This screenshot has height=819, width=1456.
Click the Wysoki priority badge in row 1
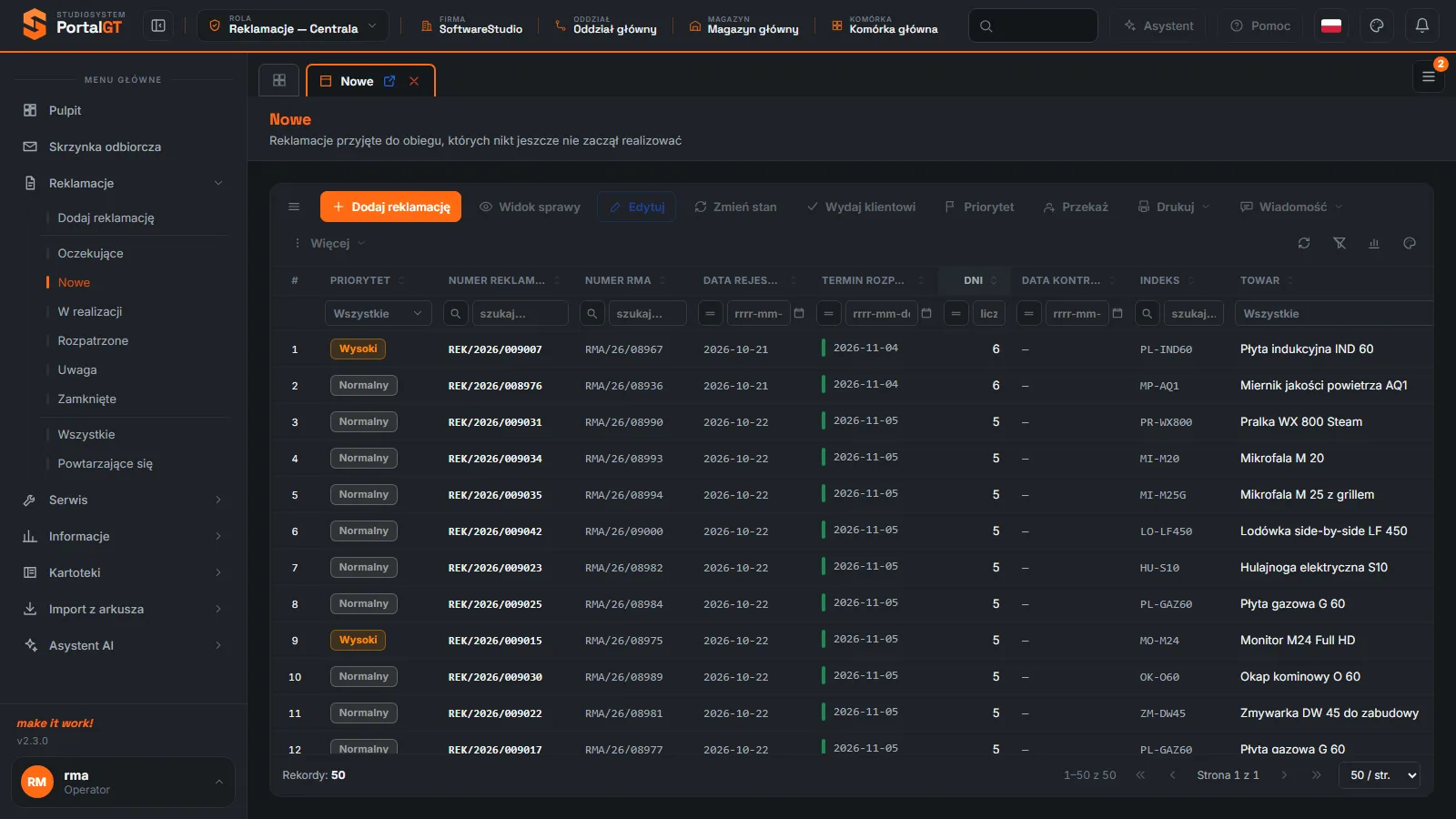(359, 349)
